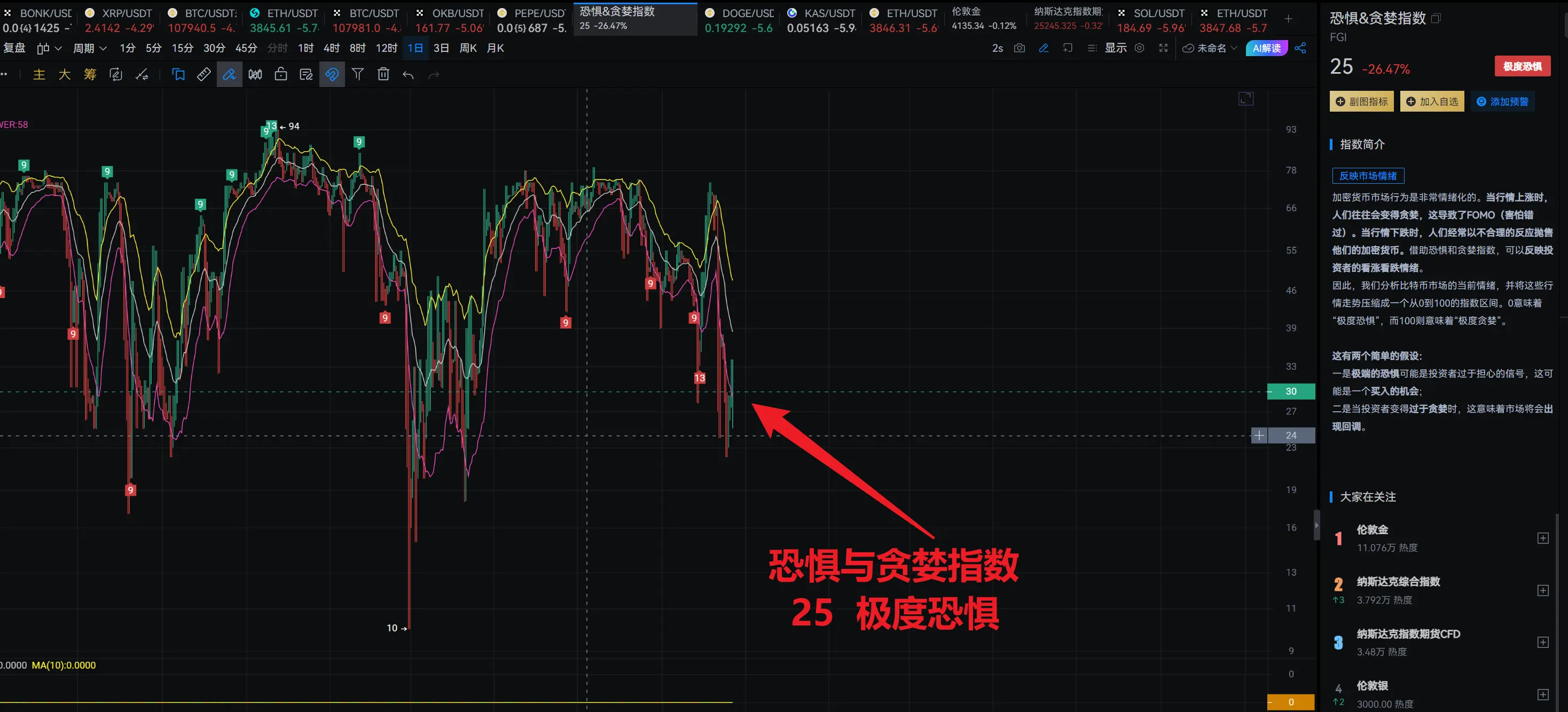The width and height of the screenshot is (1568, 712).
Task: Toggle the drawing lock icon
Action: point(280,74)
